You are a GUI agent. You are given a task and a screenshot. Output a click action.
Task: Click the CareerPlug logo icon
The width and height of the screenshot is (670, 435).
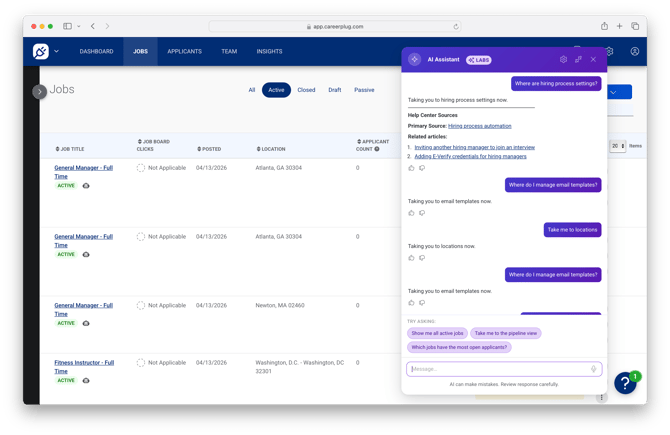pyautogui.click(x=41, y=51)
